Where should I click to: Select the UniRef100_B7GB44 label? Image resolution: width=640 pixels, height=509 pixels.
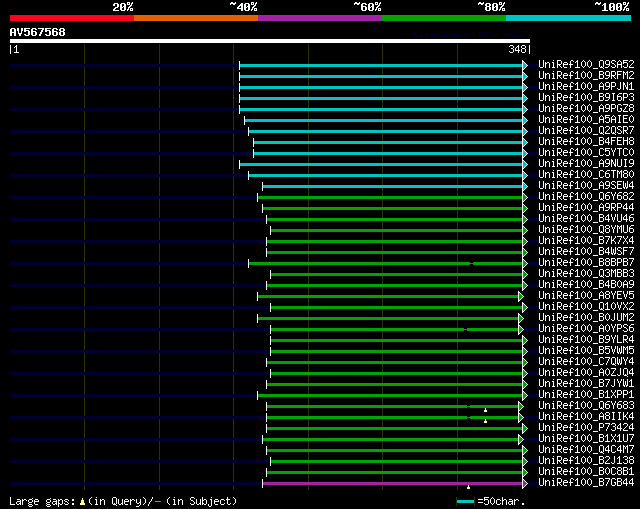tap(586, 483)
